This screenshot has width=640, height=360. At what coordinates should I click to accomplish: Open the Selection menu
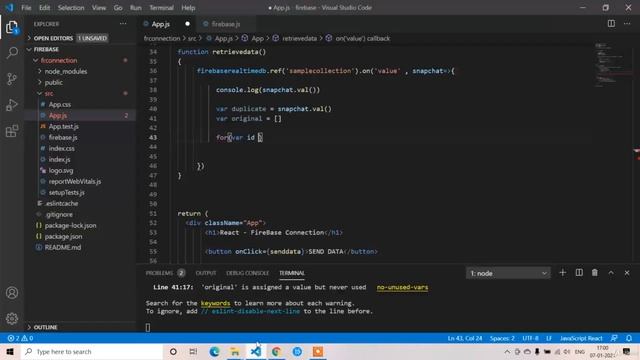pos(71,7)
